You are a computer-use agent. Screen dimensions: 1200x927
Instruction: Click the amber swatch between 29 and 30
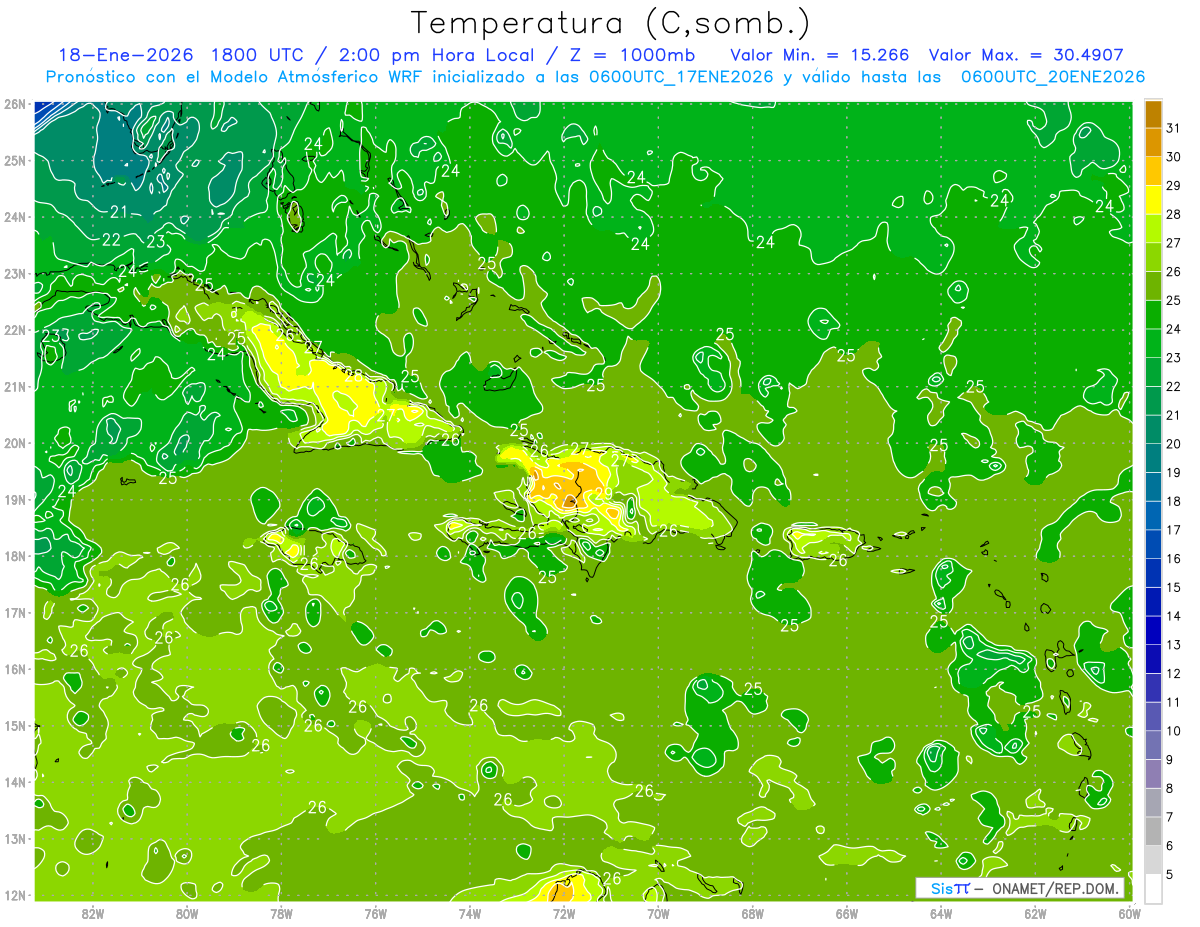[1153, 171]
